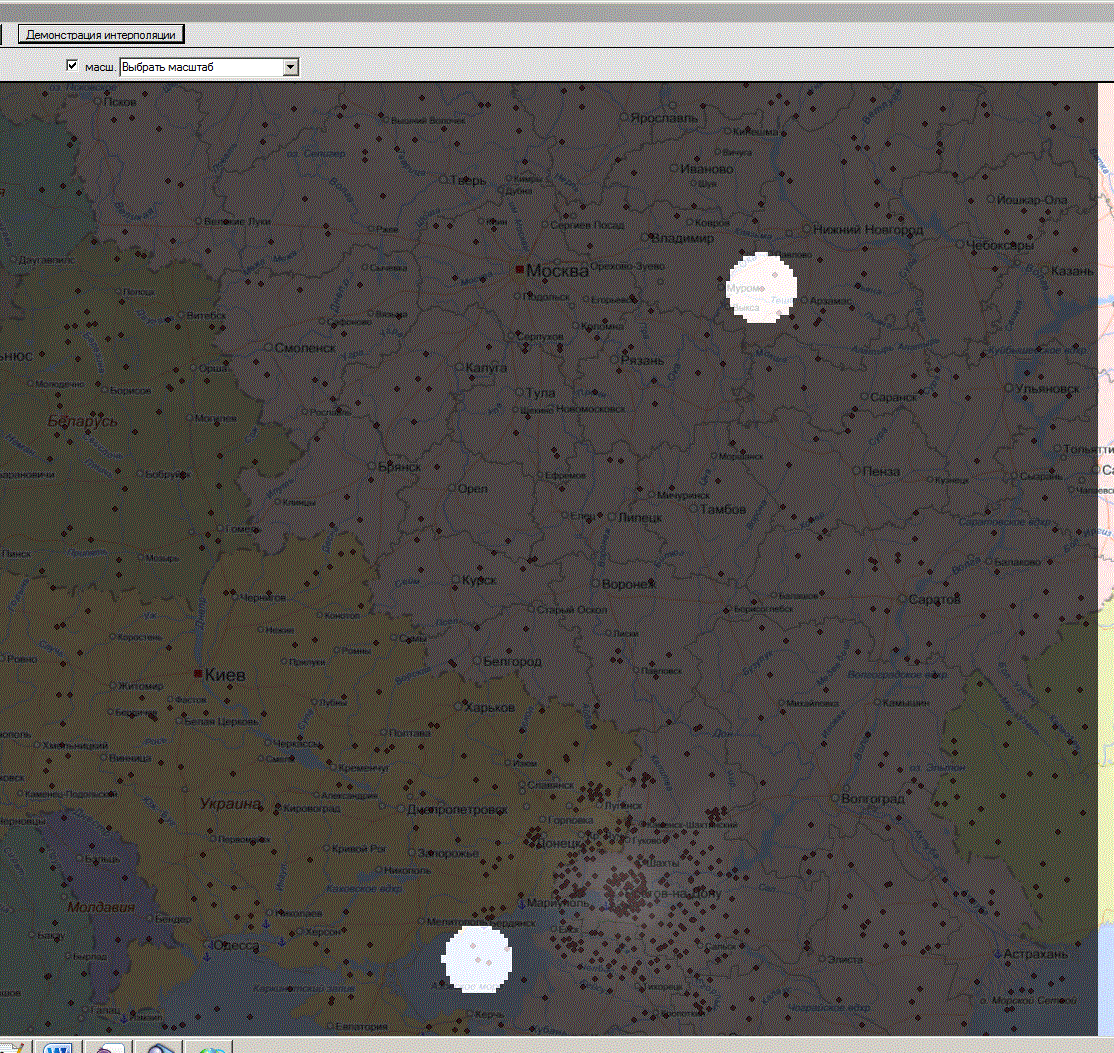Screen dimensions: 1114x1053
Task: Click the Кривой Рог city label
Action: click(x=359, y=848)
